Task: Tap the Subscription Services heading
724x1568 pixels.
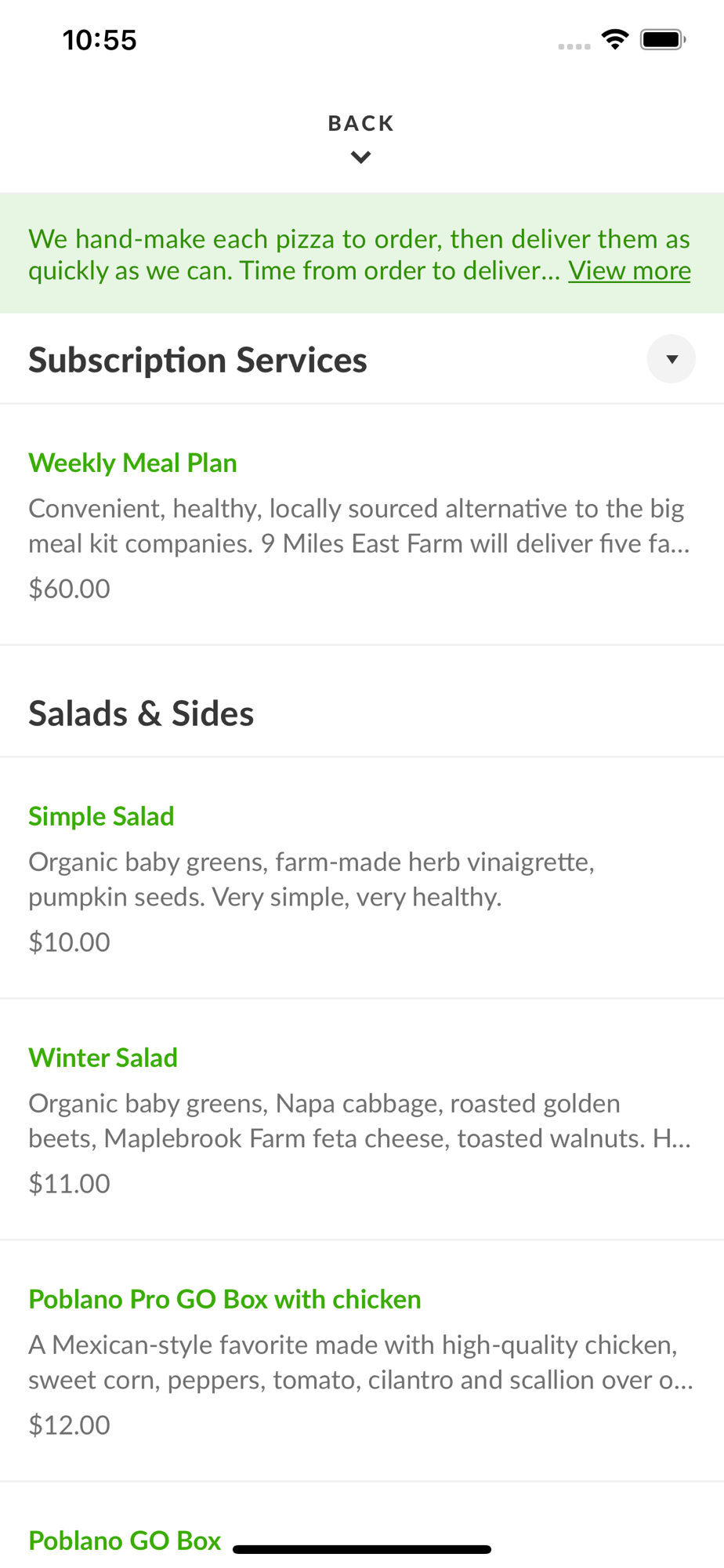Action: point(197,360)
